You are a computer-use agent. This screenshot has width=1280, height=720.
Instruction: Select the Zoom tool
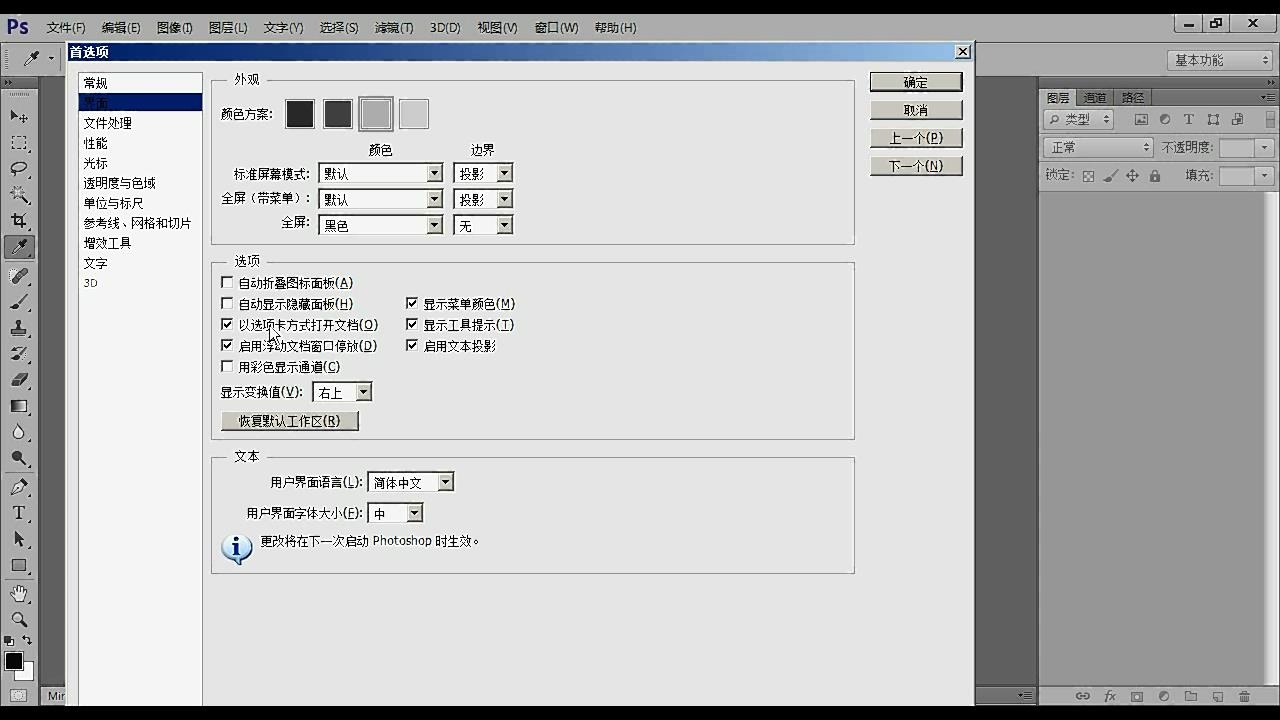19,620
